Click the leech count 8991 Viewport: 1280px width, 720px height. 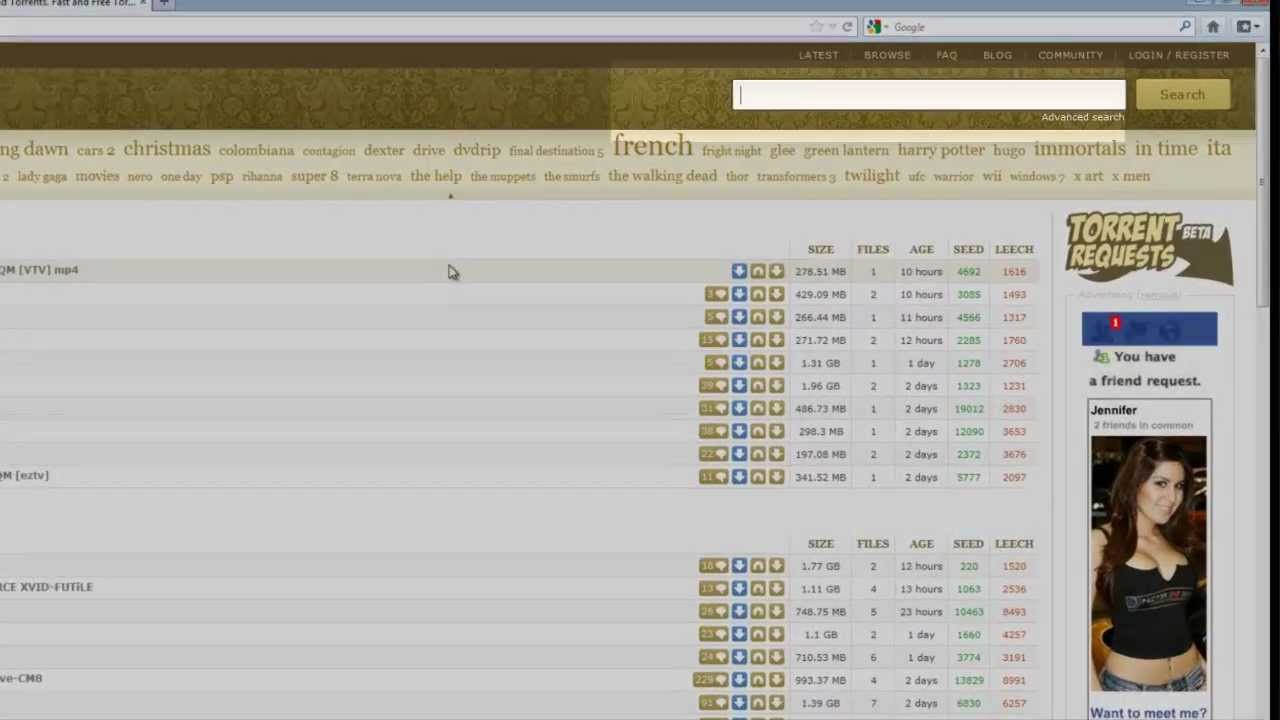tap(1014, 680)
